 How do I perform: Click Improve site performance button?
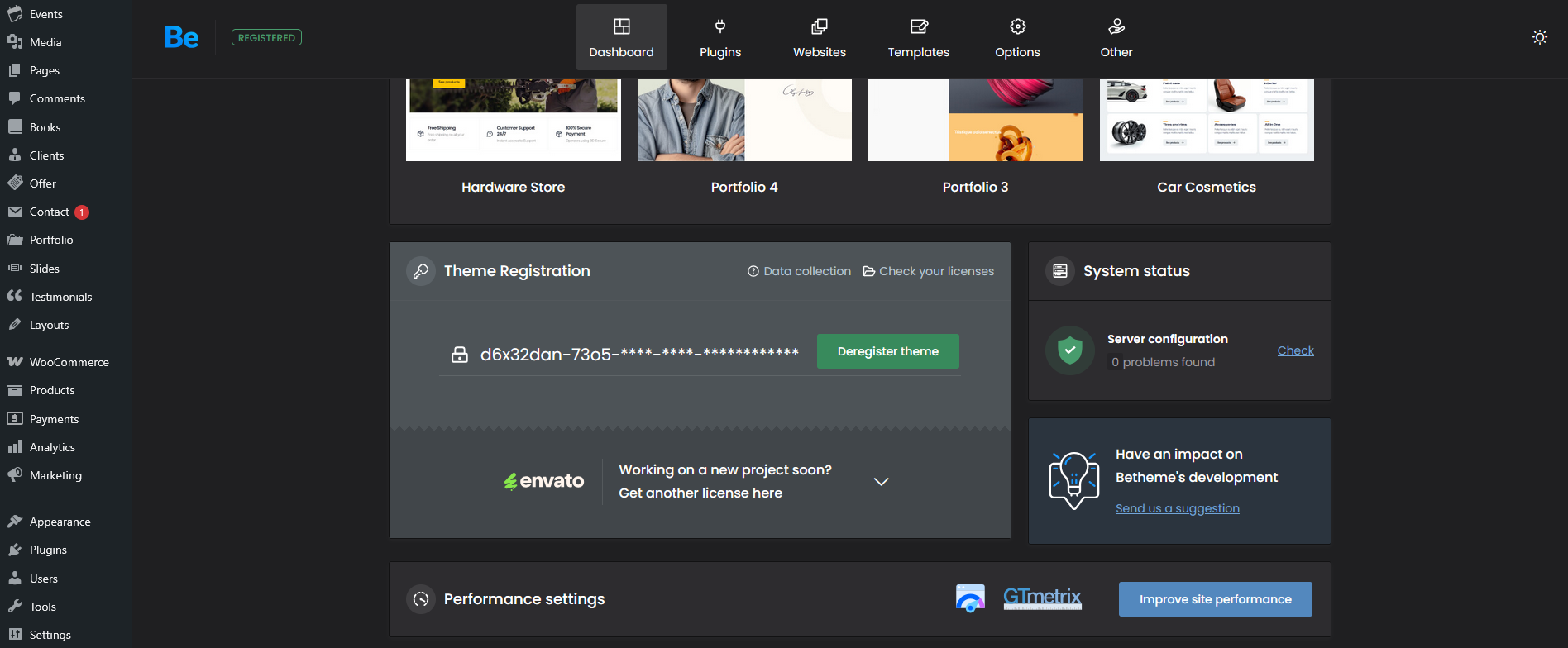pos(1215,599)
